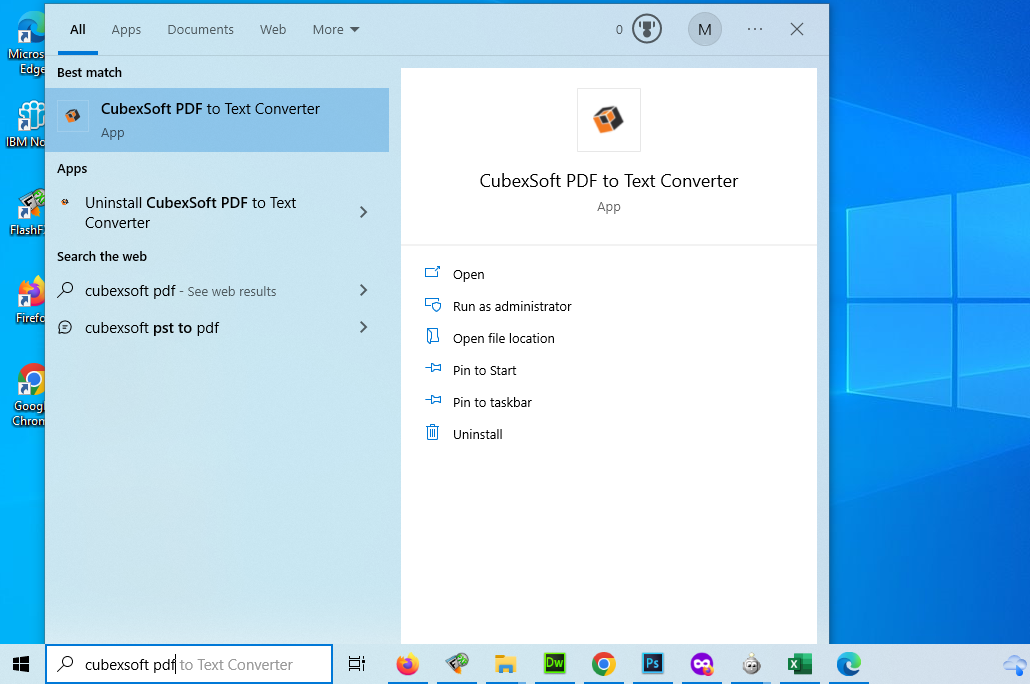Click the Uninstall trash can icon
Image resolution: width=1030 pixels, height=684 pixels.
[432, 432]
